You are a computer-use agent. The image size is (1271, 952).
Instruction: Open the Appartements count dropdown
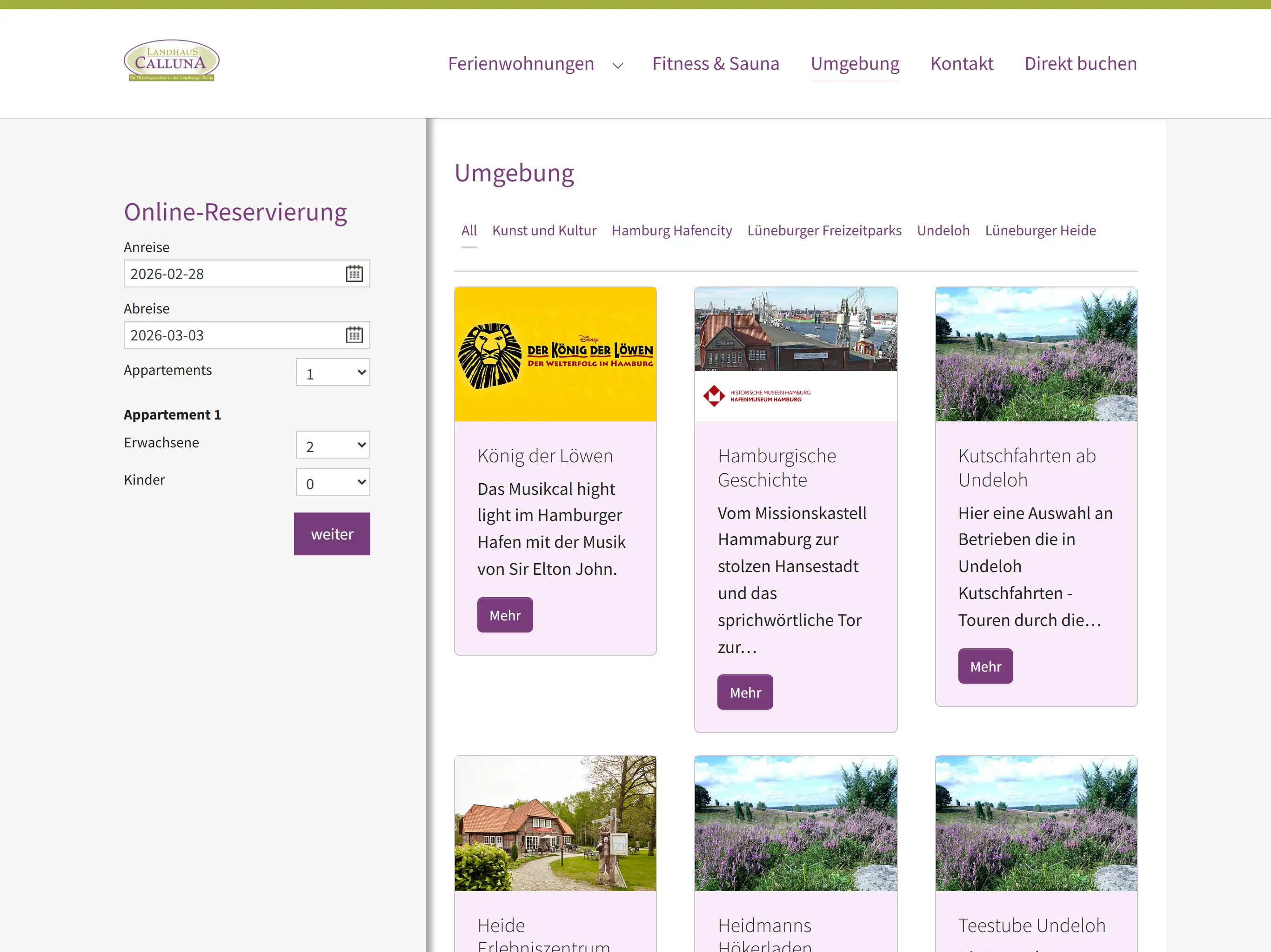coord(333,373)
